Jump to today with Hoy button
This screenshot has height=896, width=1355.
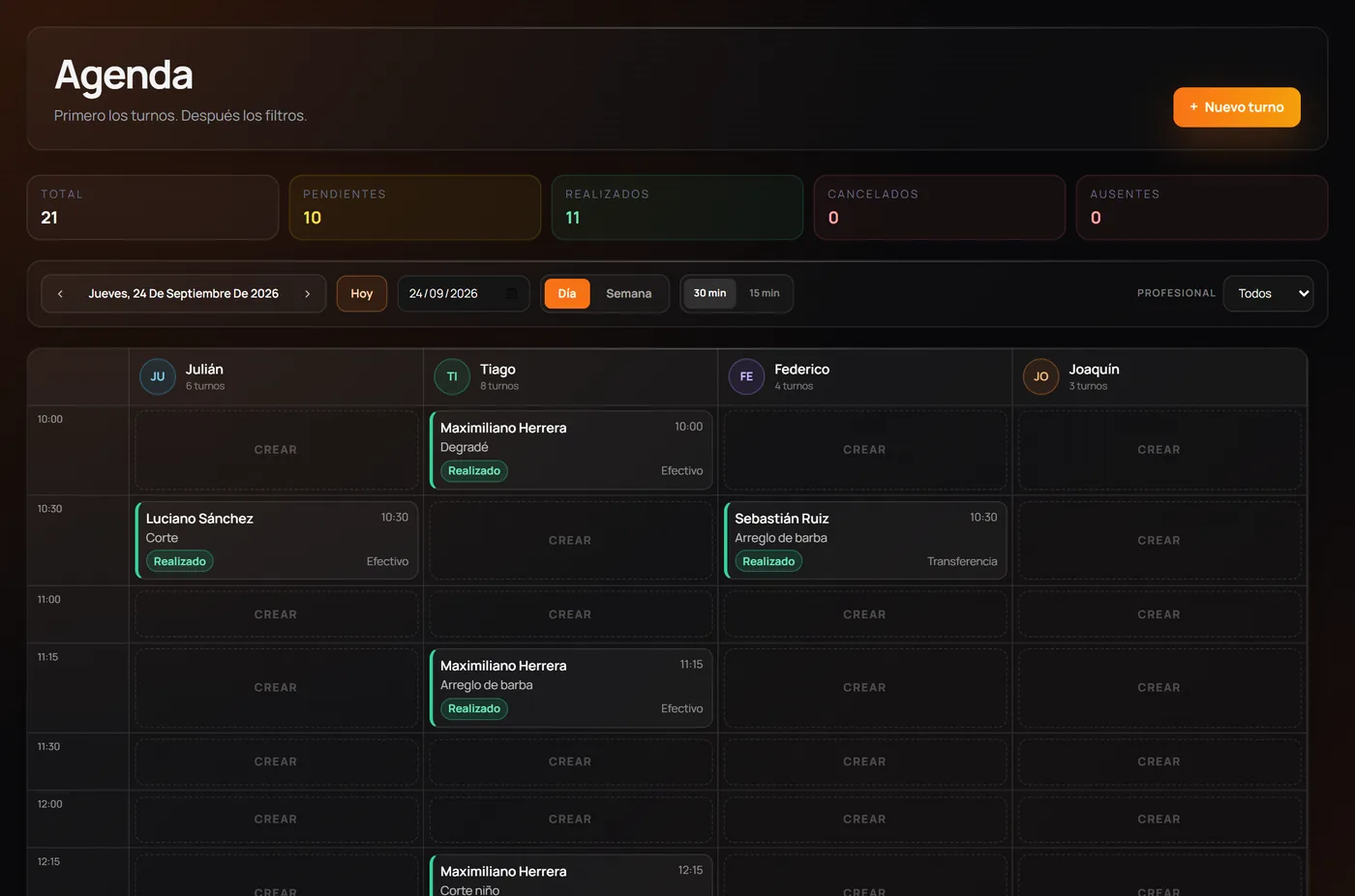pos(362,293)
